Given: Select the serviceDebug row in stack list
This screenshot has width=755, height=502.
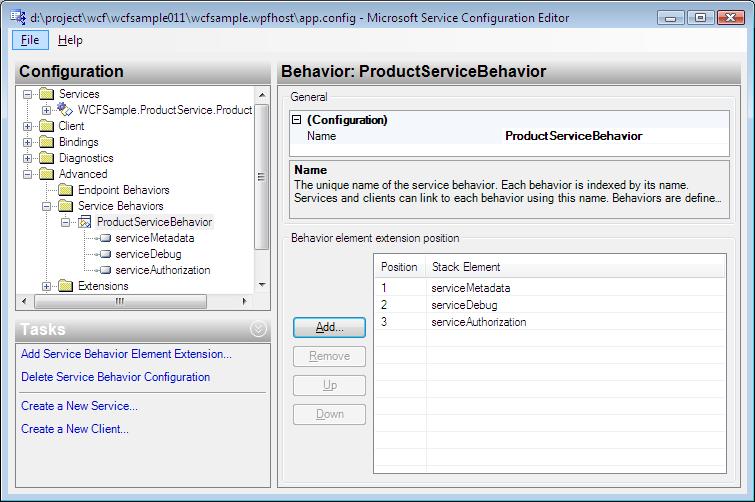Looking at the screenshot, I should pos(464,305).
